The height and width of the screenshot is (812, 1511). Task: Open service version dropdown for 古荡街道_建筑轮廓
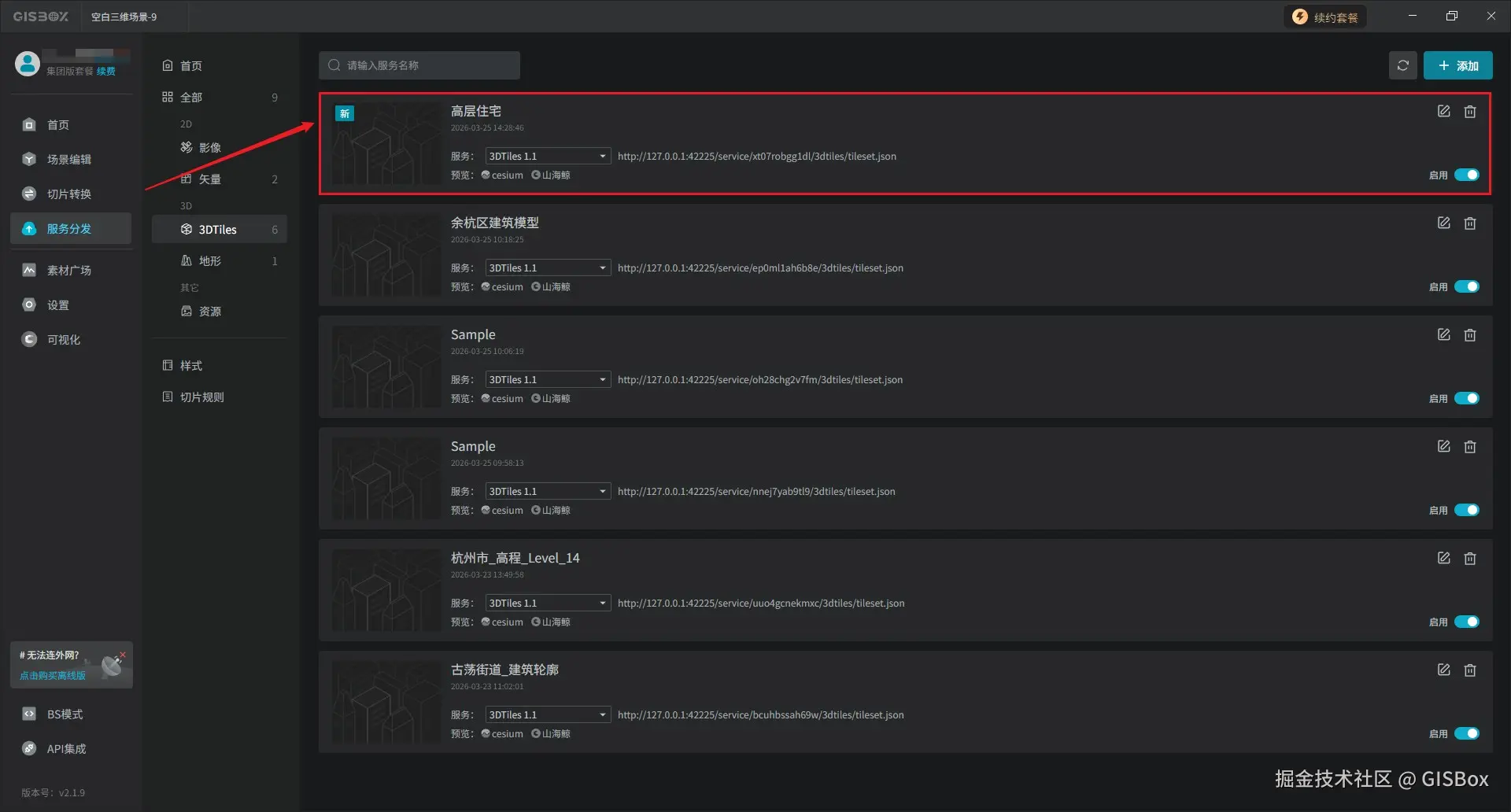pos(548,714)
